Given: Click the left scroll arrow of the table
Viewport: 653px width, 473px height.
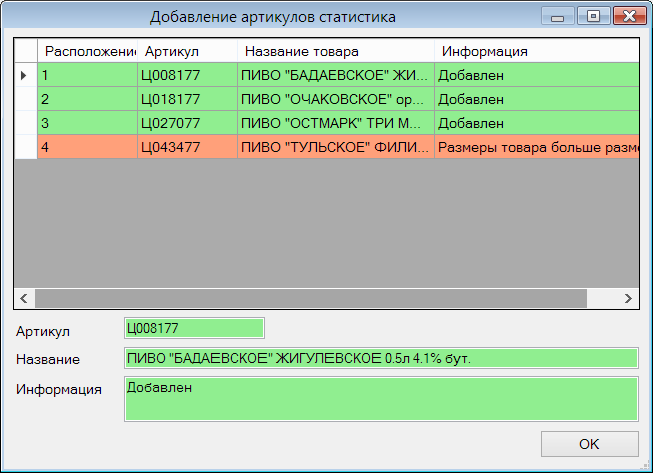Looking at the screenshot, I should (24, 299).
